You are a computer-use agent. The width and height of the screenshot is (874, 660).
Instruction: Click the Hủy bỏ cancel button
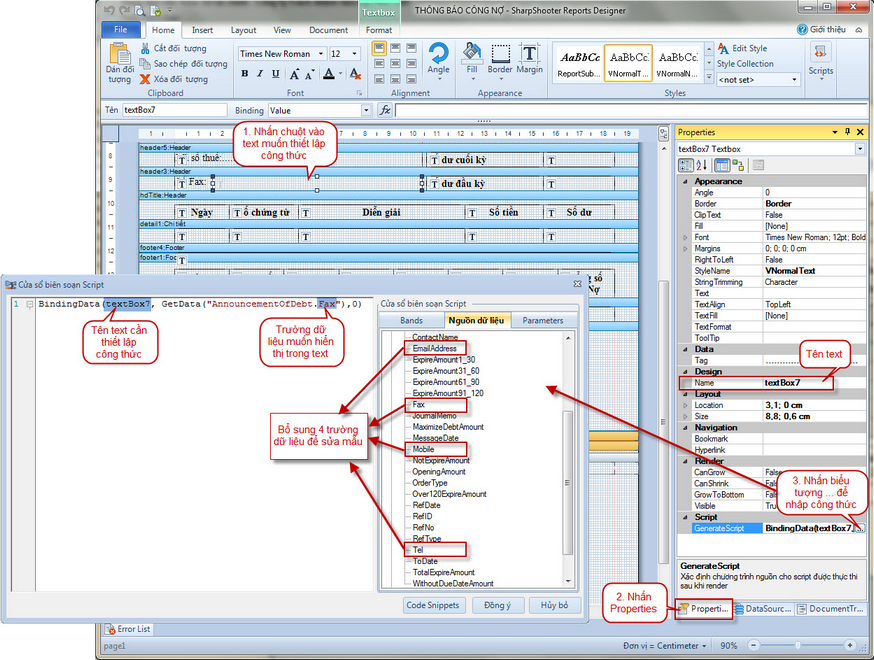[x=555, y=605]
